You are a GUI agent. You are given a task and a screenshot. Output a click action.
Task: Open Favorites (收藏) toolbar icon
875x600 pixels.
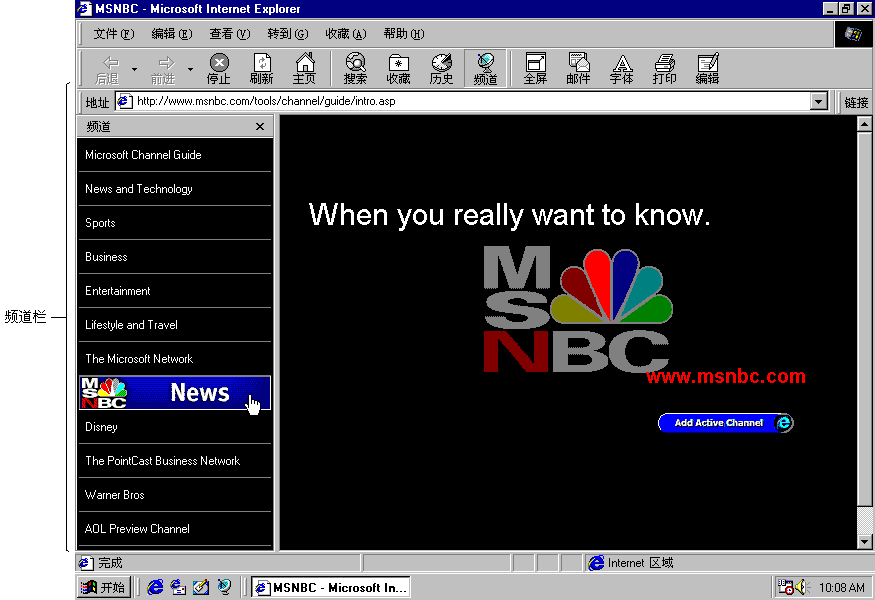(398, 68)
